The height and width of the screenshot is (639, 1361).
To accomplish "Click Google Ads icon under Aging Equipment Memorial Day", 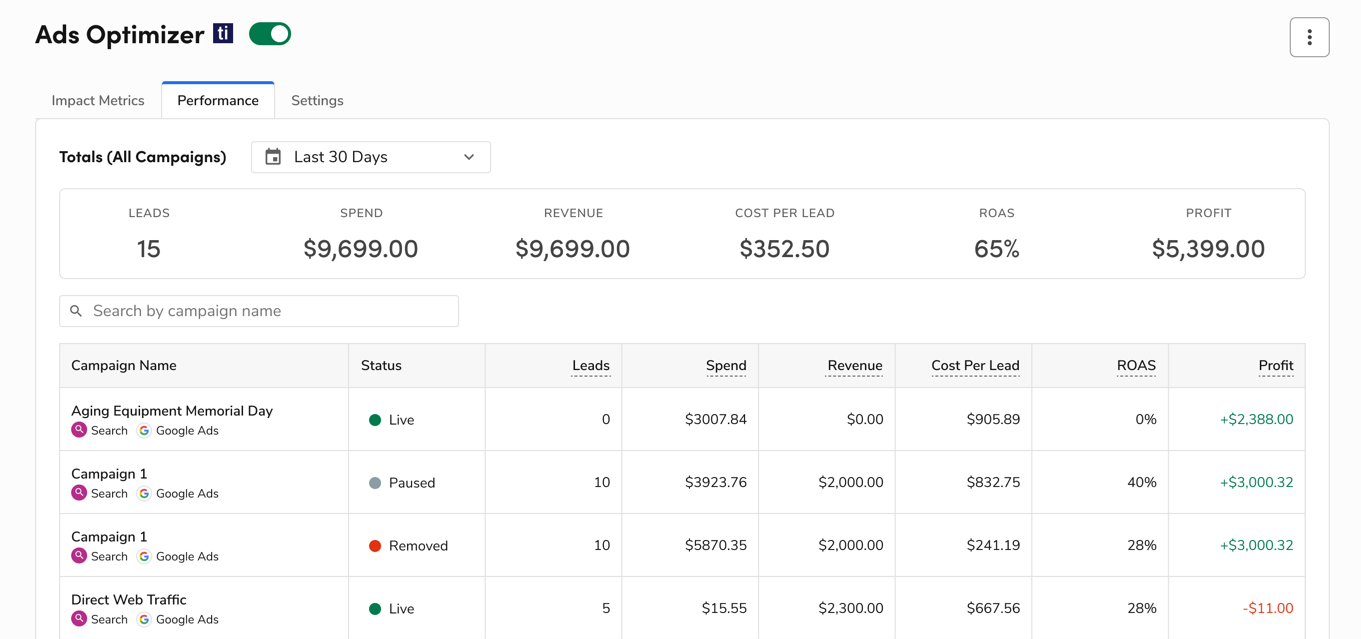I will coord(144,430).
